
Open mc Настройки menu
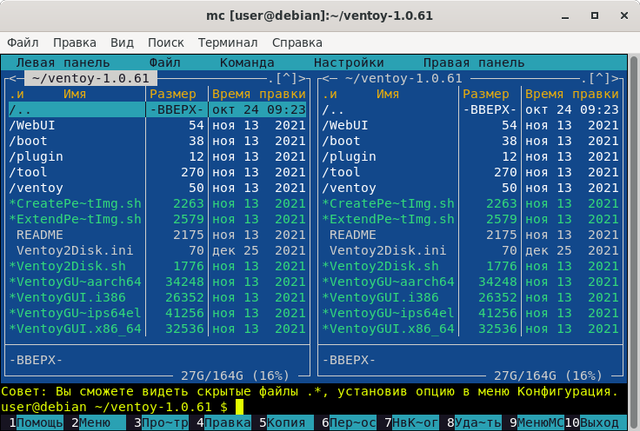[x=349, y=63]
